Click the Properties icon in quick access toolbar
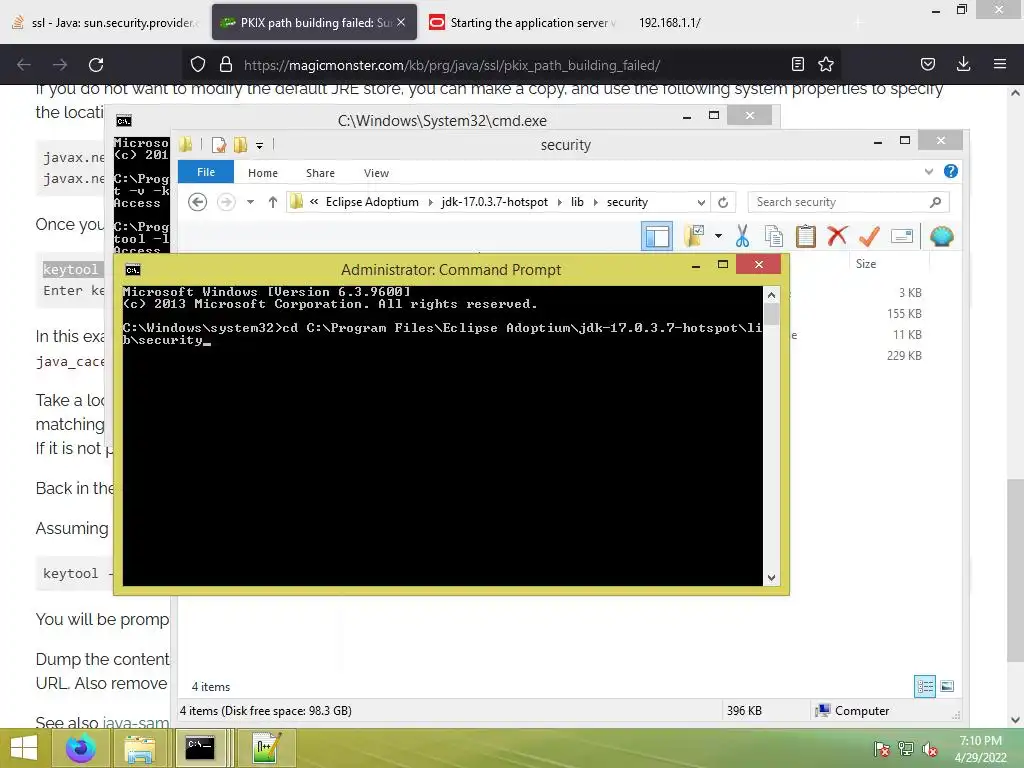Viewport: 1024px width, 768px height. click(x=219, y=144)
